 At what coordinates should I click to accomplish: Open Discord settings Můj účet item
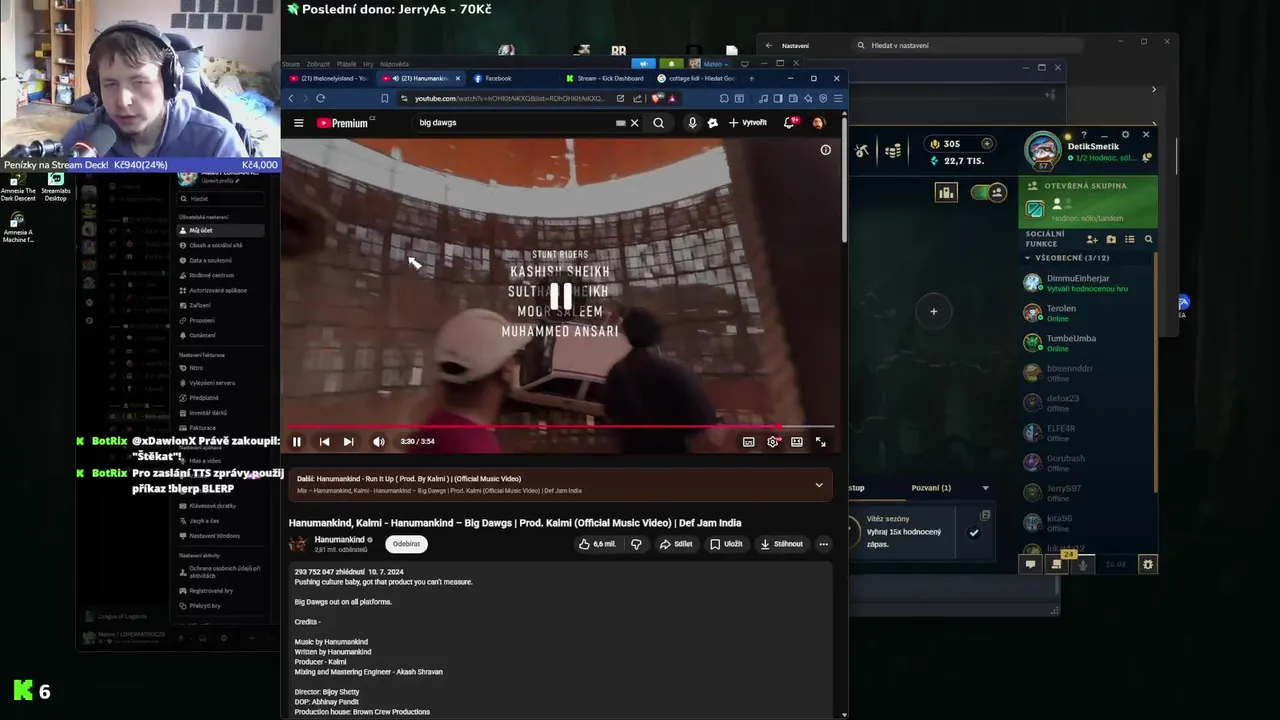click(220, 230)
